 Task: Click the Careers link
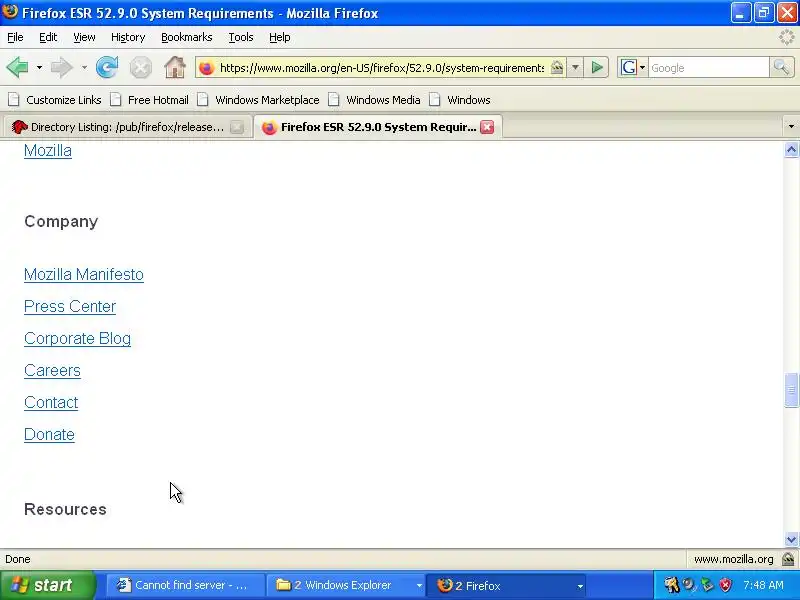pyautogui.click(x=52, y=370)
